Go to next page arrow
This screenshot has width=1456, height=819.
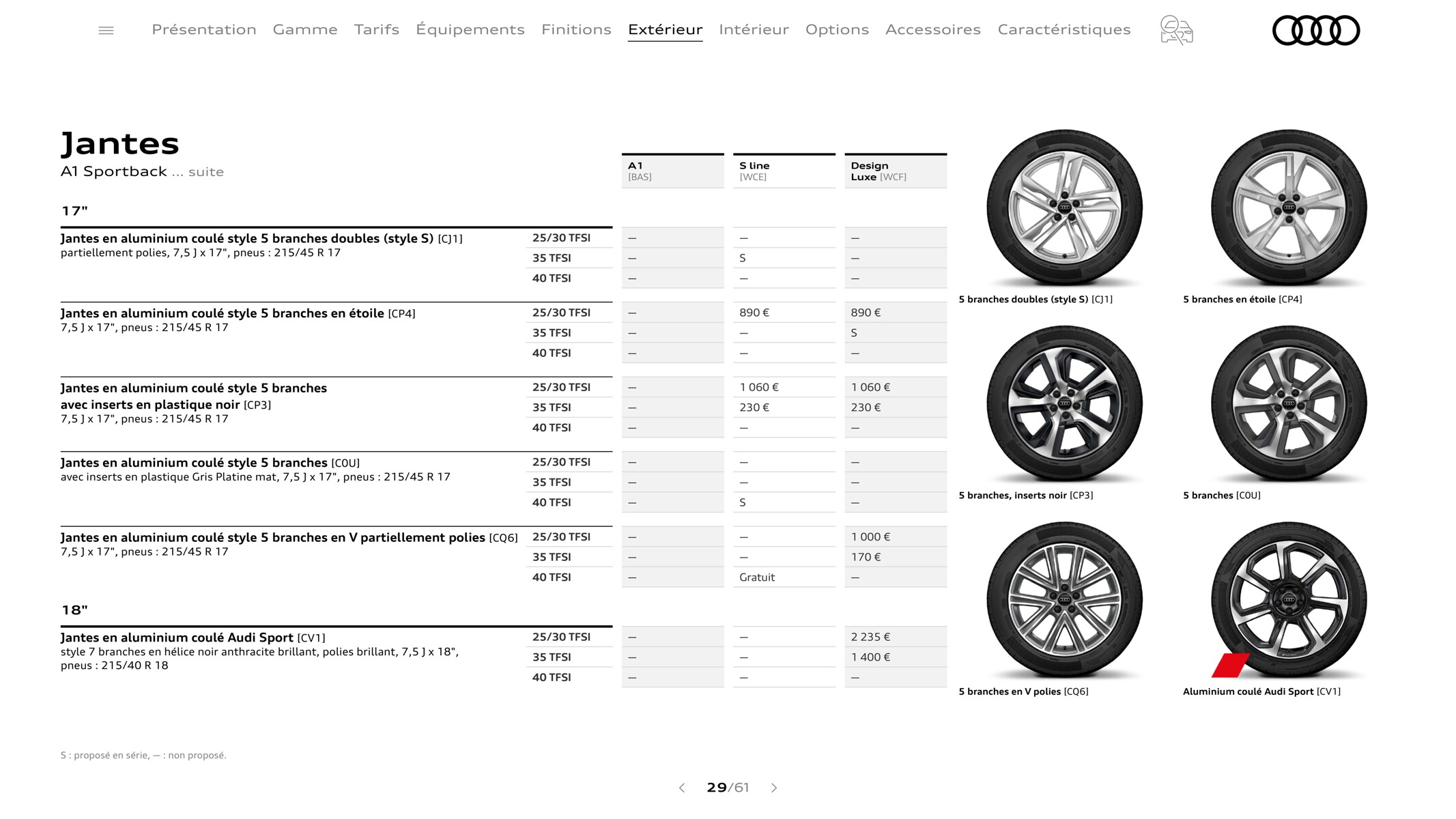click(774, 788)
